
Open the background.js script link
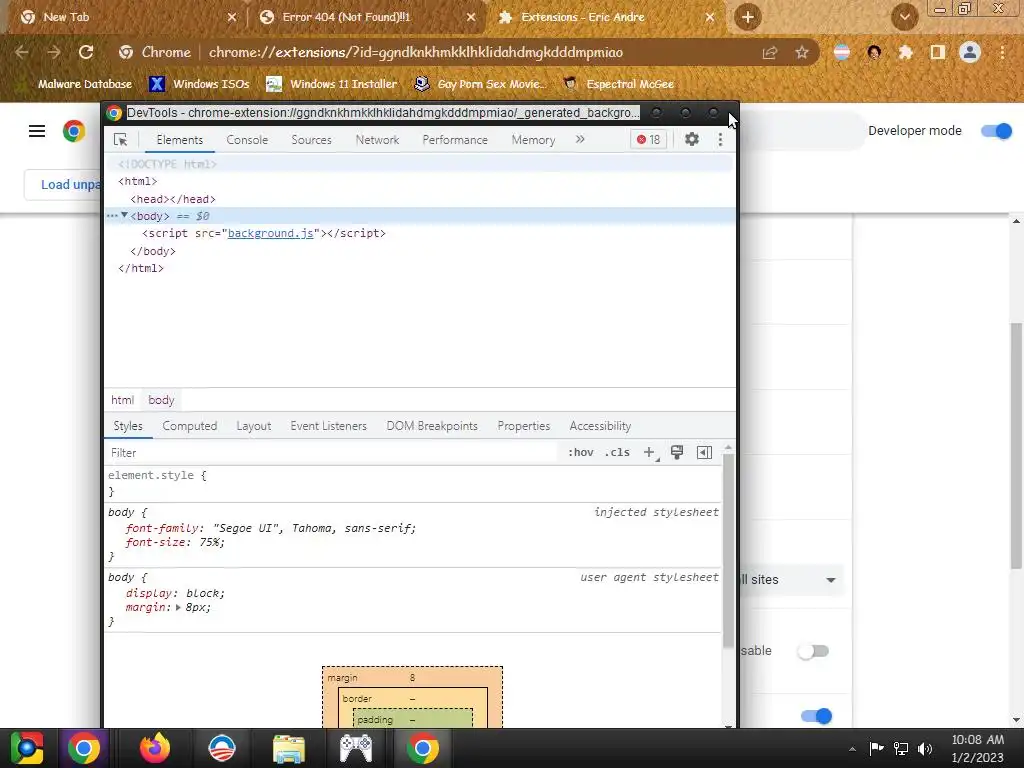[270, 233]
